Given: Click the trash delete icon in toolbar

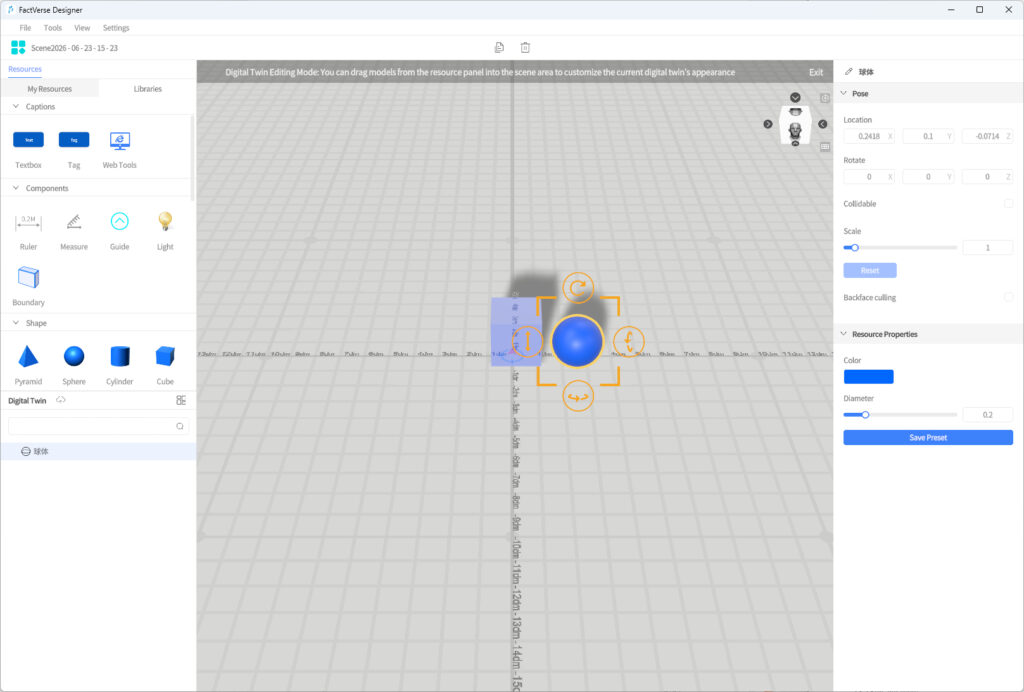Looking at the screenshot, I should pyautogui.click(x=525, y=47).
